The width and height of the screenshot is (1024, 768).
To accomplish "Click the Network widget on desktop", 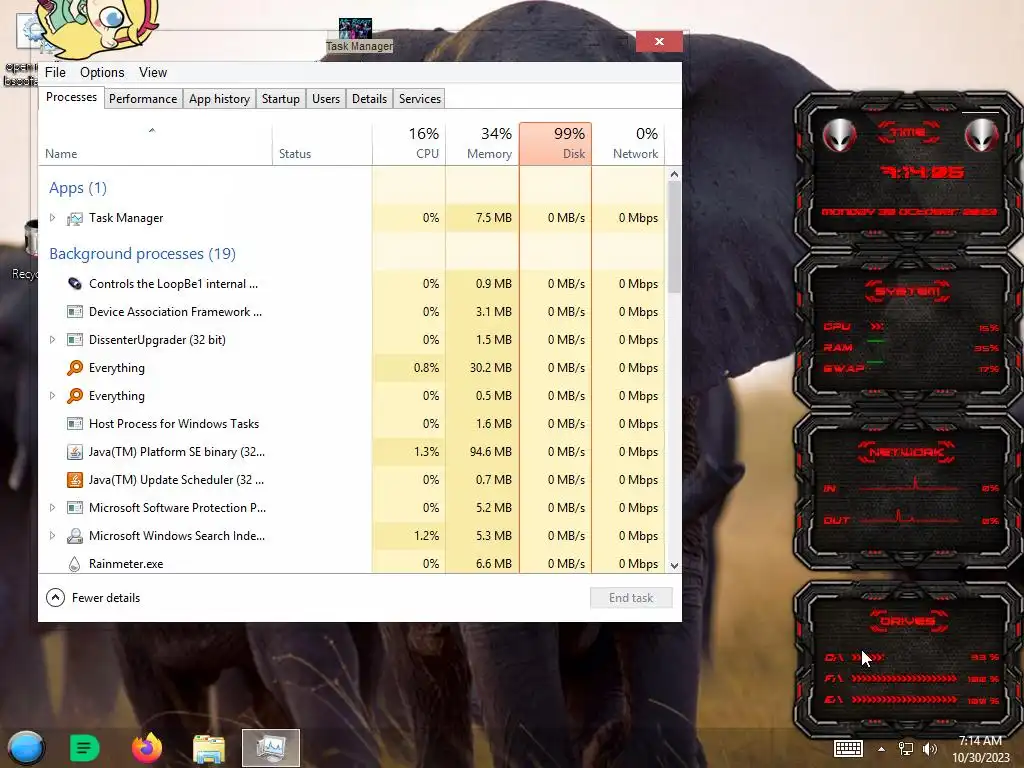I will pos(908,493).
